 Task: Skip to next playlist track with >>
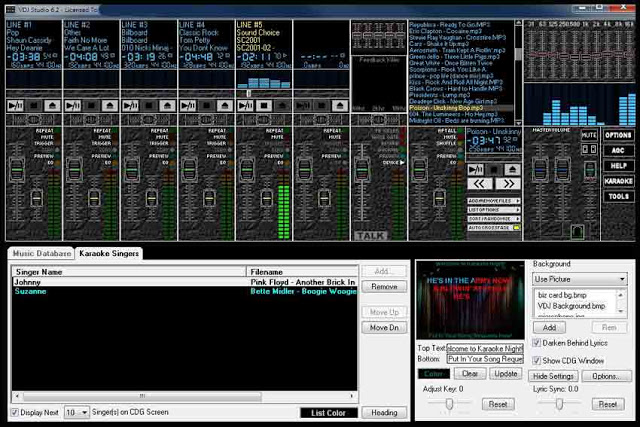click(x=508, y=184)
